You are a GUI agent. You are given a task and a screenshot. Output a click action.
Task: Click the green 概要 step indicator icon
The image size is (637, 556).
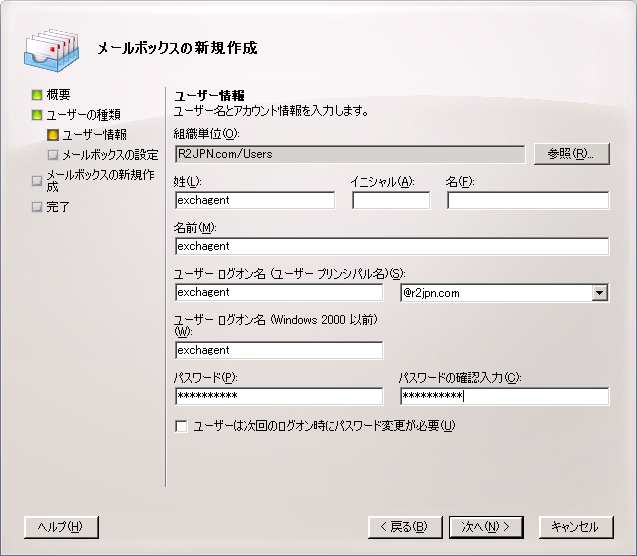(37, 95)
